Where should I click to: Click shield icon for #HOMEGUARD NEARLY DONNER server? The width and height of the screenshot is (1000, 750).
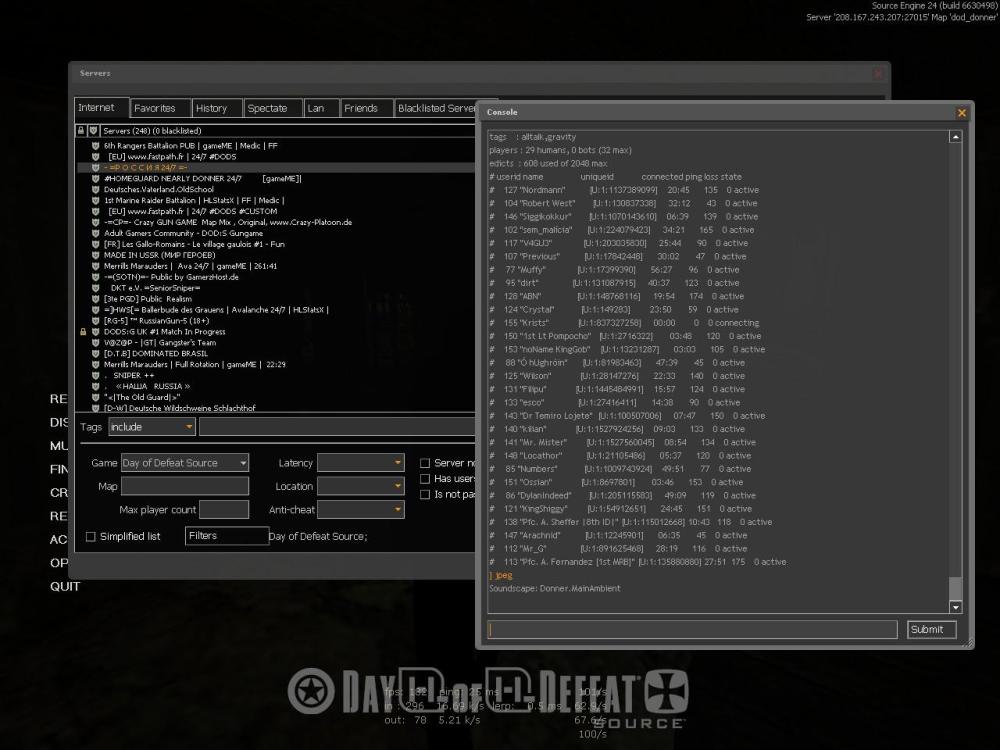(x=95, y=179)
